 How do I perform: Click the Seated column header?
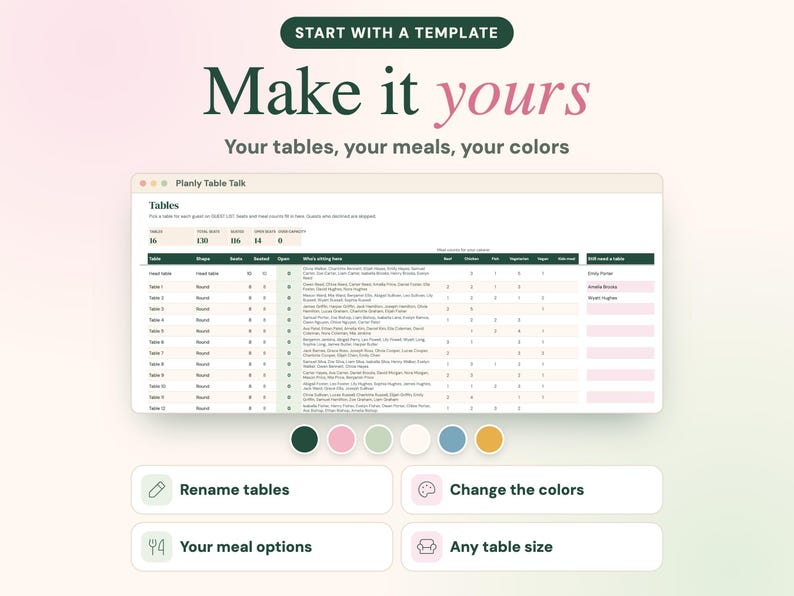[x=261, y=259]
